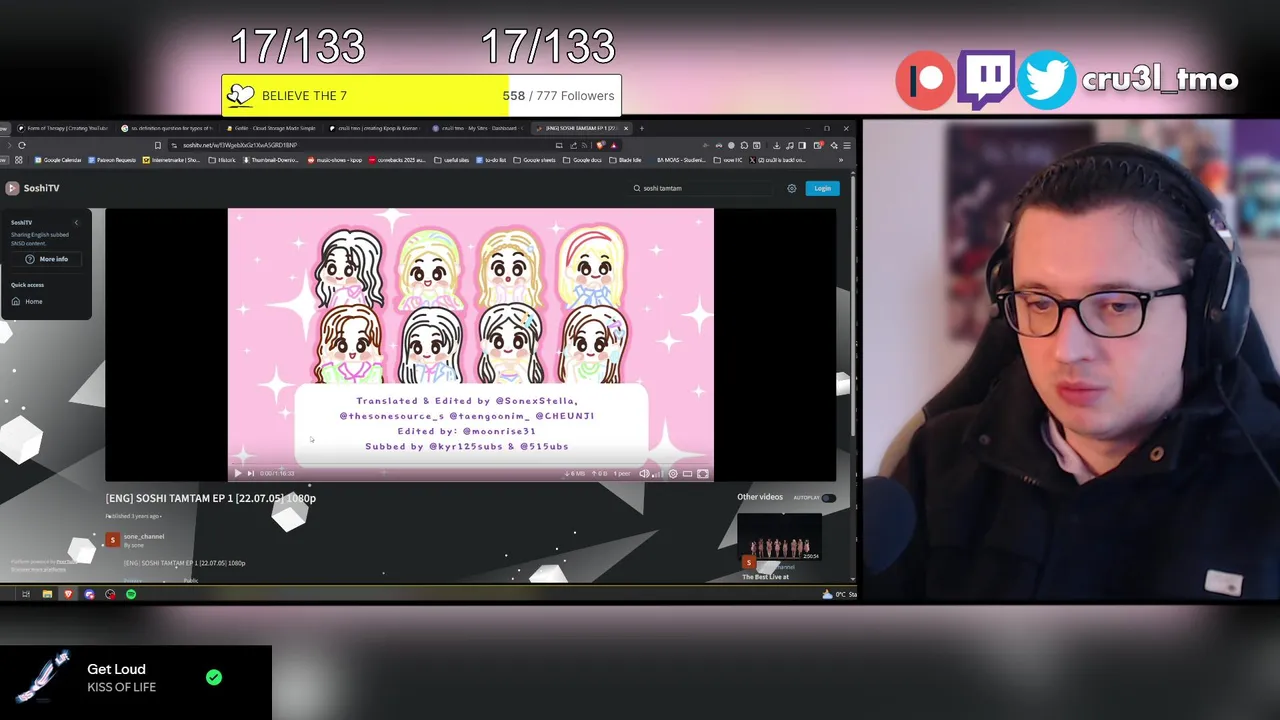
Task: Open the Historic bookmark folder
Action: click(x=222, y=160)
